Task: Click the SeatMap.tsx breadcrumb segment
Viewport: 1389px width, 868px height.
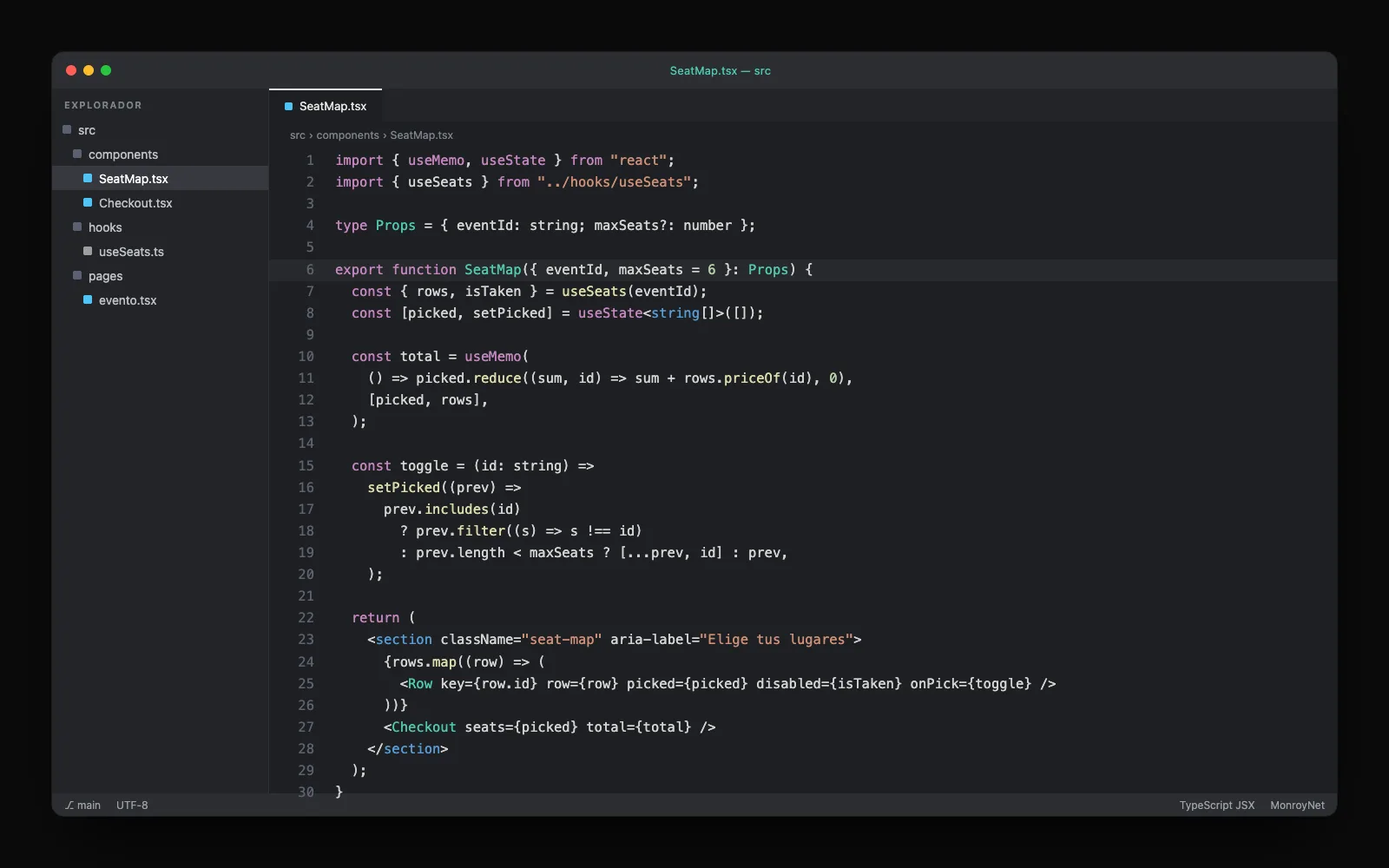Action: (421, 135)
